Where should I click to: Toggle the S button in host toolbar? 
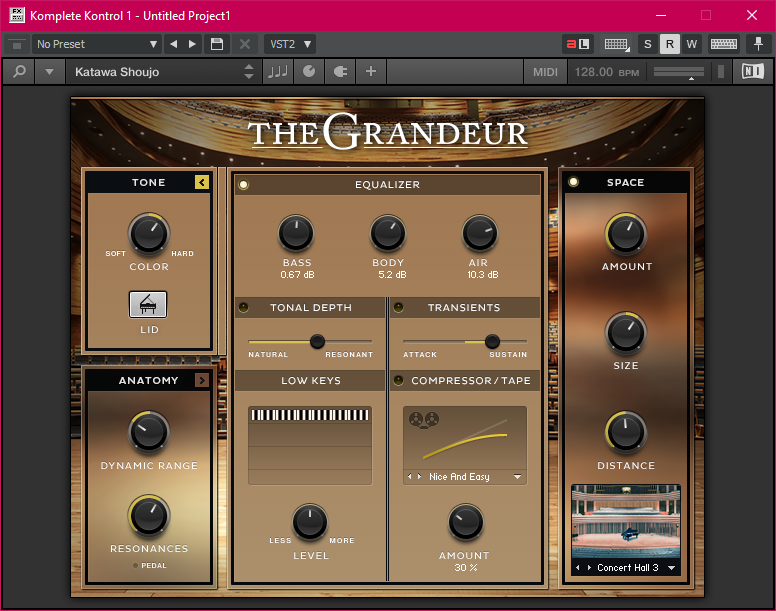point(648,44)
